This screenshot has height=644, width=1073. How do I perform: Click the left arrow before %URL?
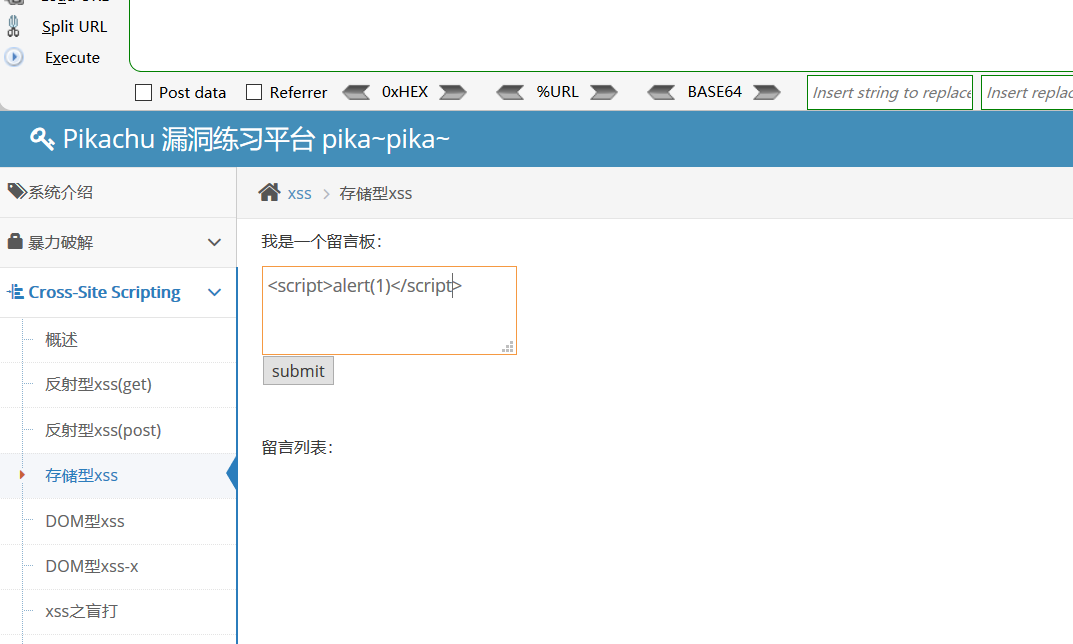510,92
